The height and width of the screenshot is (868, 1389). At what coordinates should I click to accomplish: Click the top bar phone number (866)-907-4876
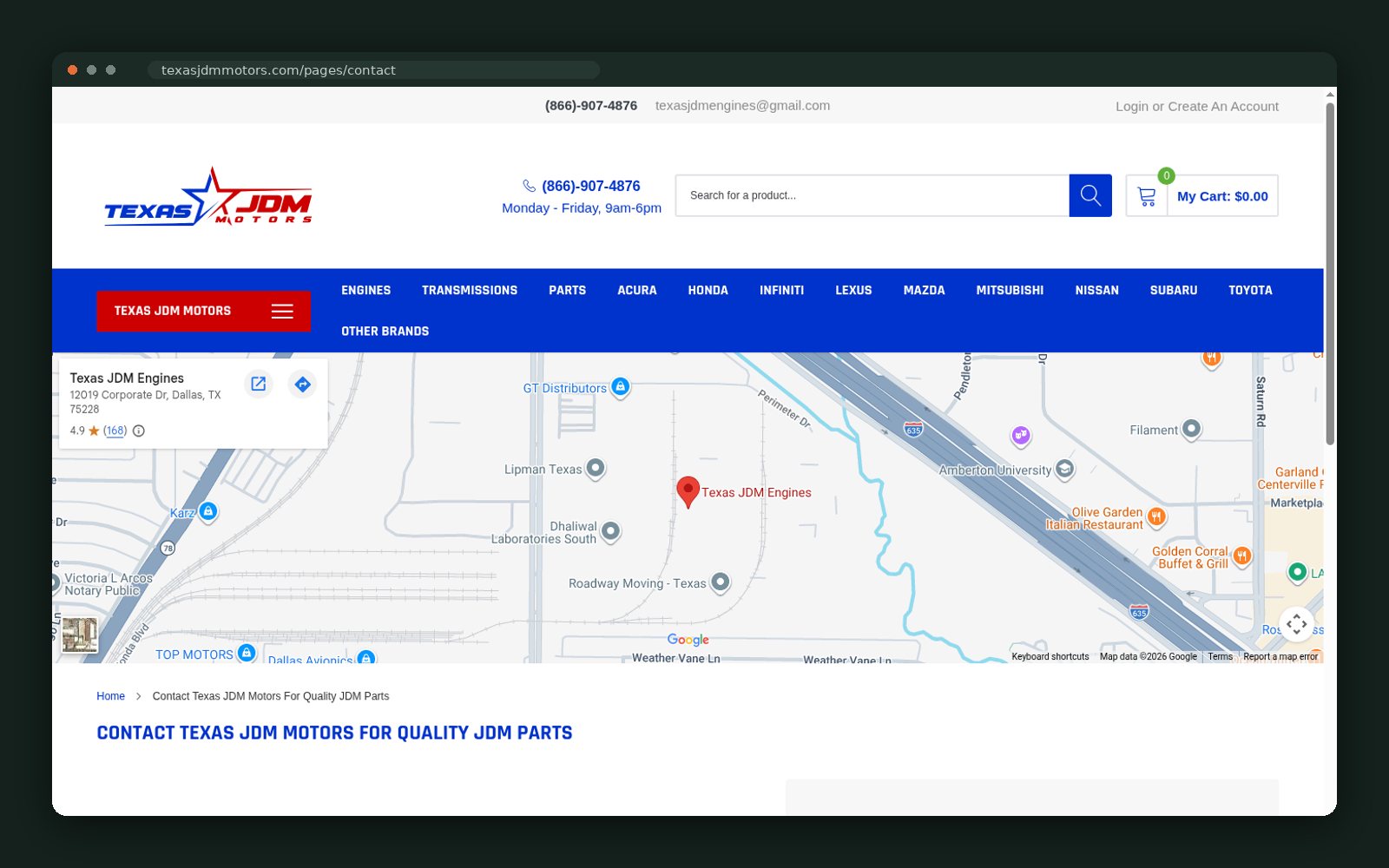click(x=591, y=105)
